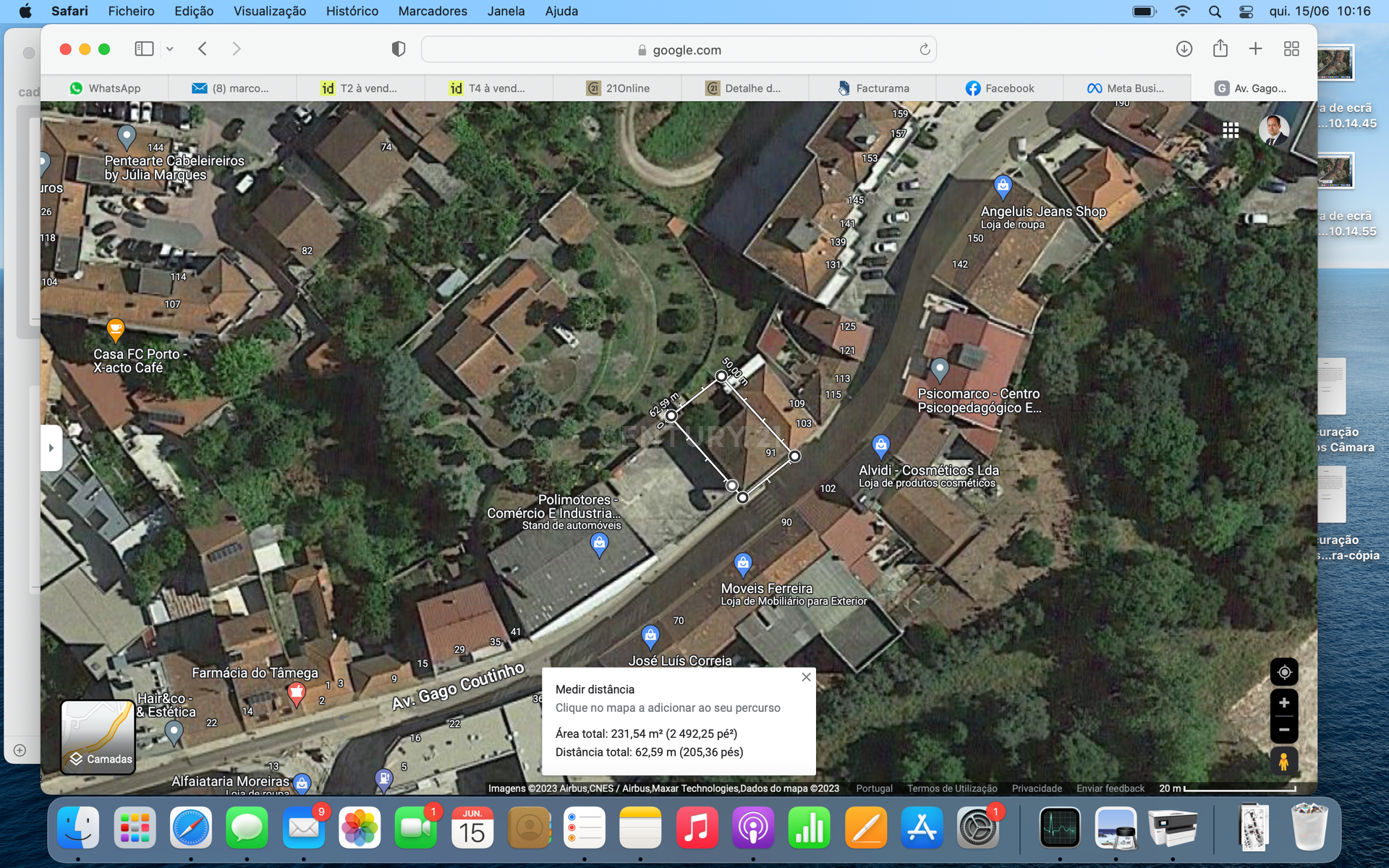Reload the page with the refresh icon
1389x868 pixels.
coord(925,50)
